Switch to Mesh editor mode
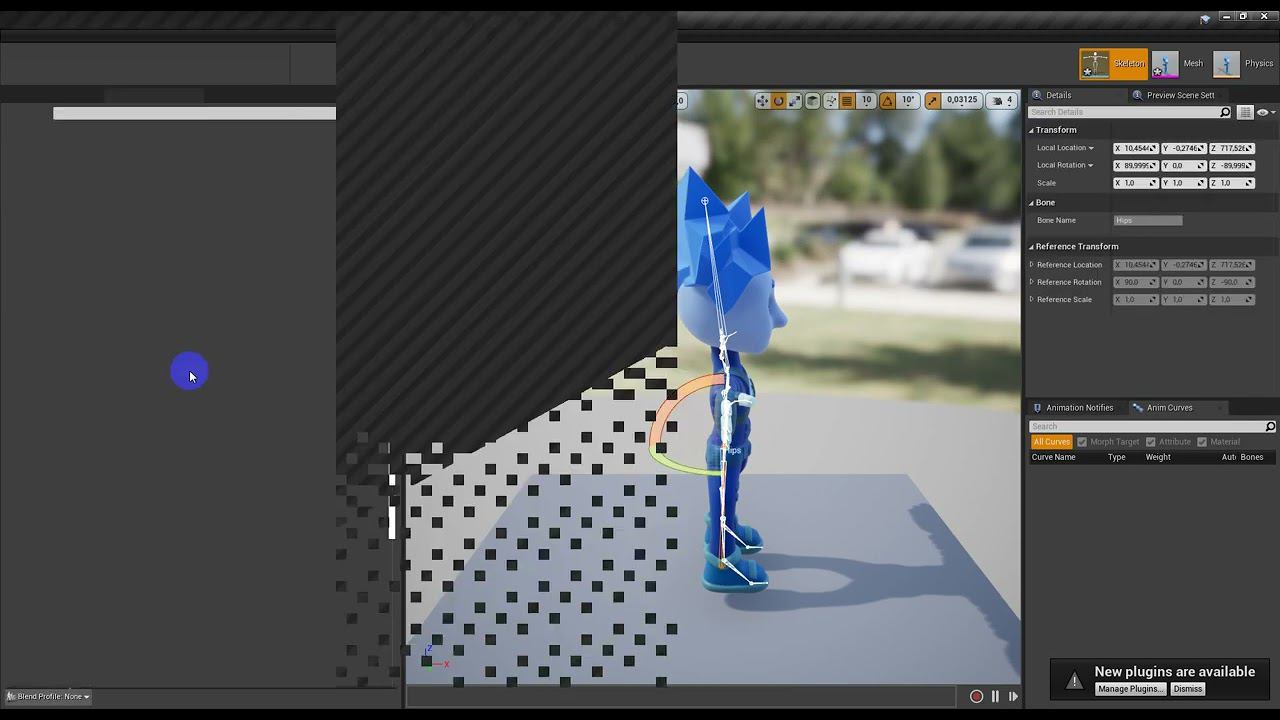 (1178, 64)
